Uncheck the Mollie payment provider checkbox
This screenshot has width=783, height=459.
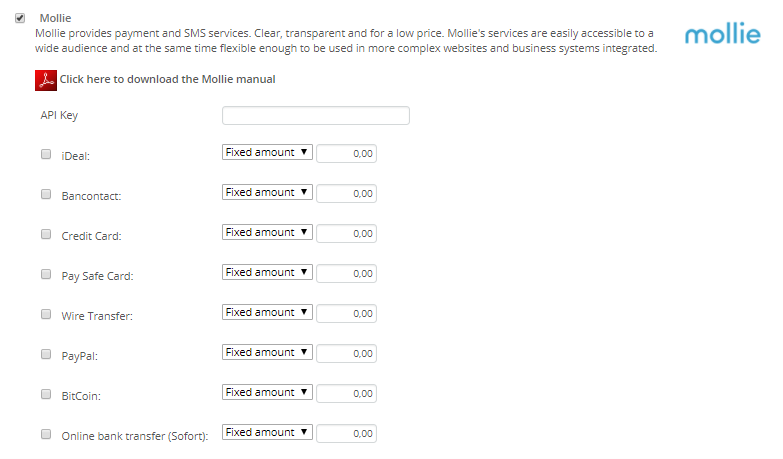20,18
